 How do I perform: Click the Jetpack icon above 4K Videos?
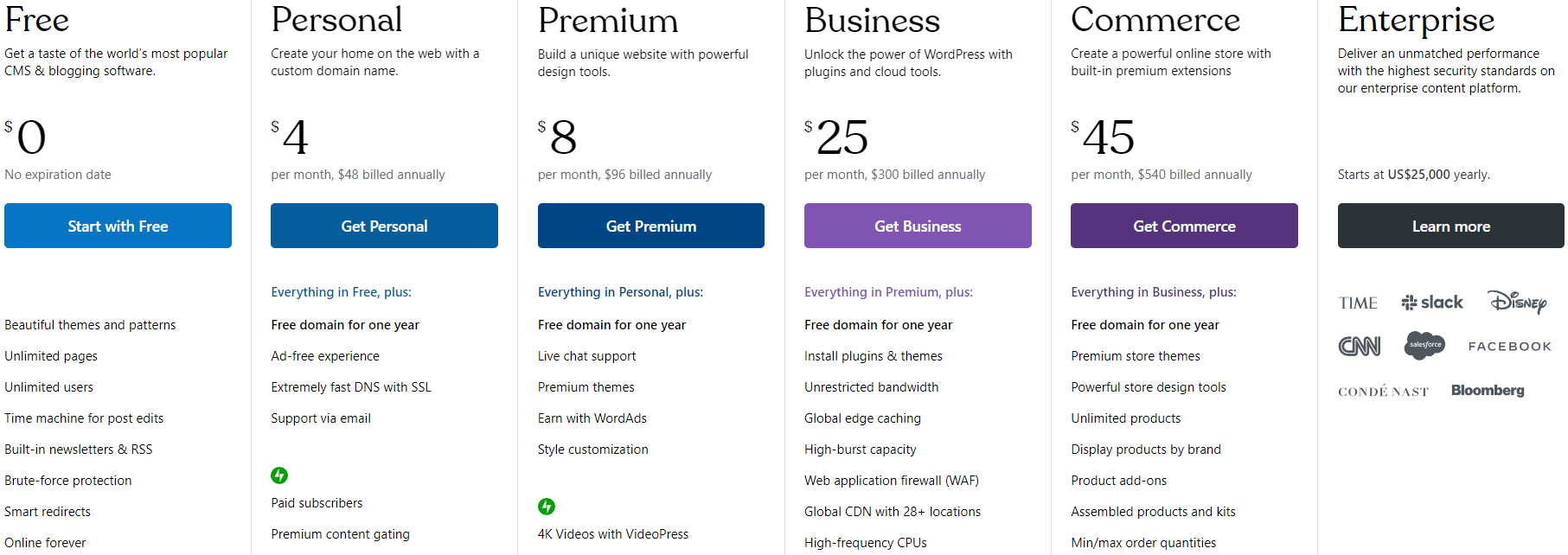(x=547, y=507)
